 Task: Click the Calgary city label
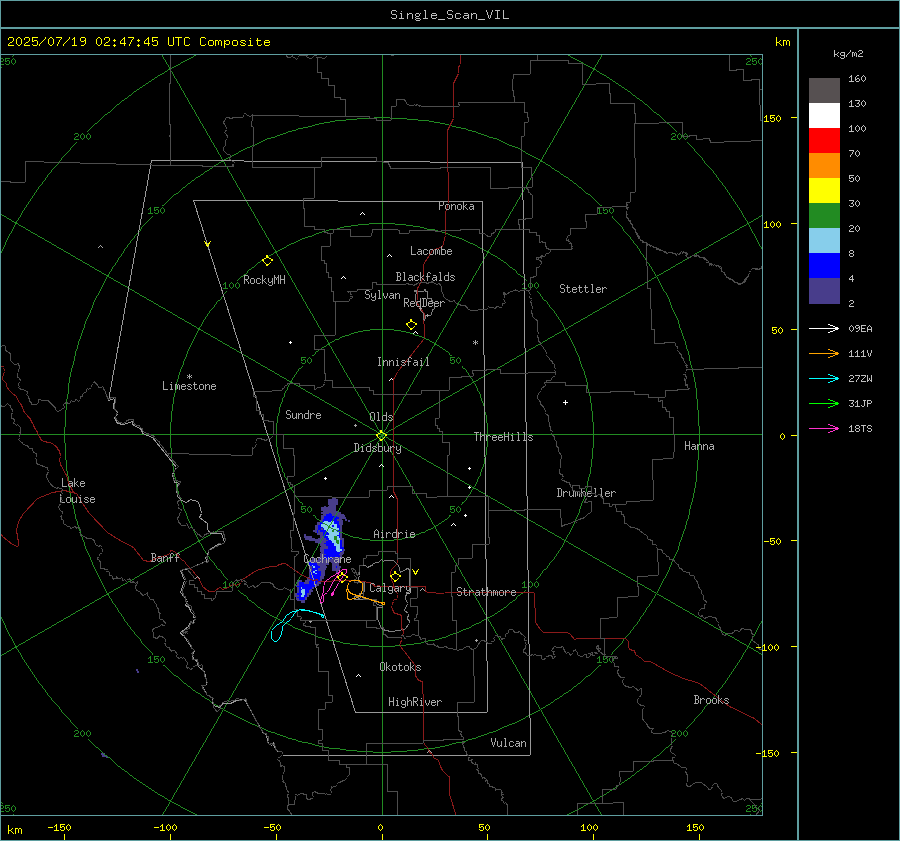390,588
